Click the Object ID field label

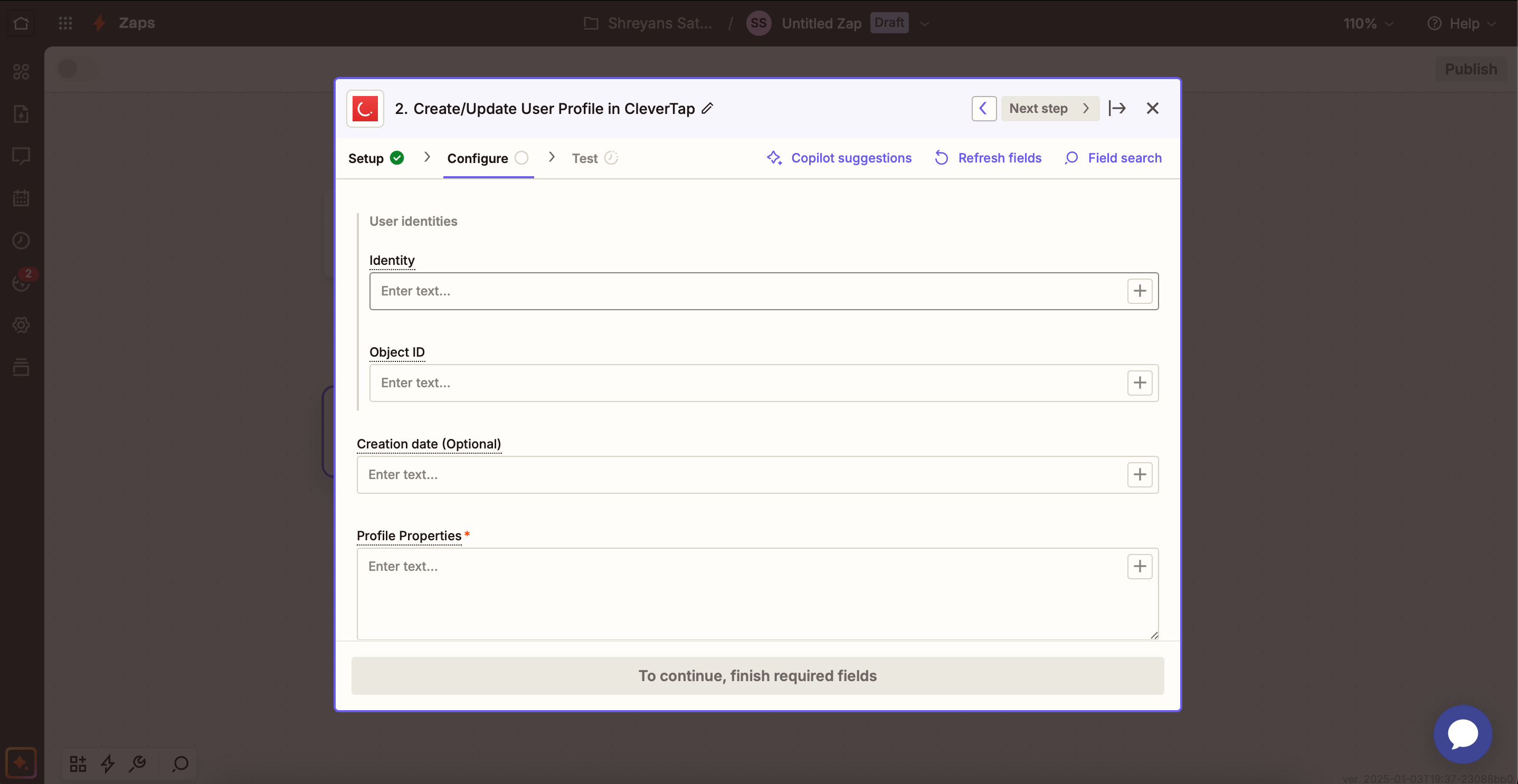[x=396, y=352]
